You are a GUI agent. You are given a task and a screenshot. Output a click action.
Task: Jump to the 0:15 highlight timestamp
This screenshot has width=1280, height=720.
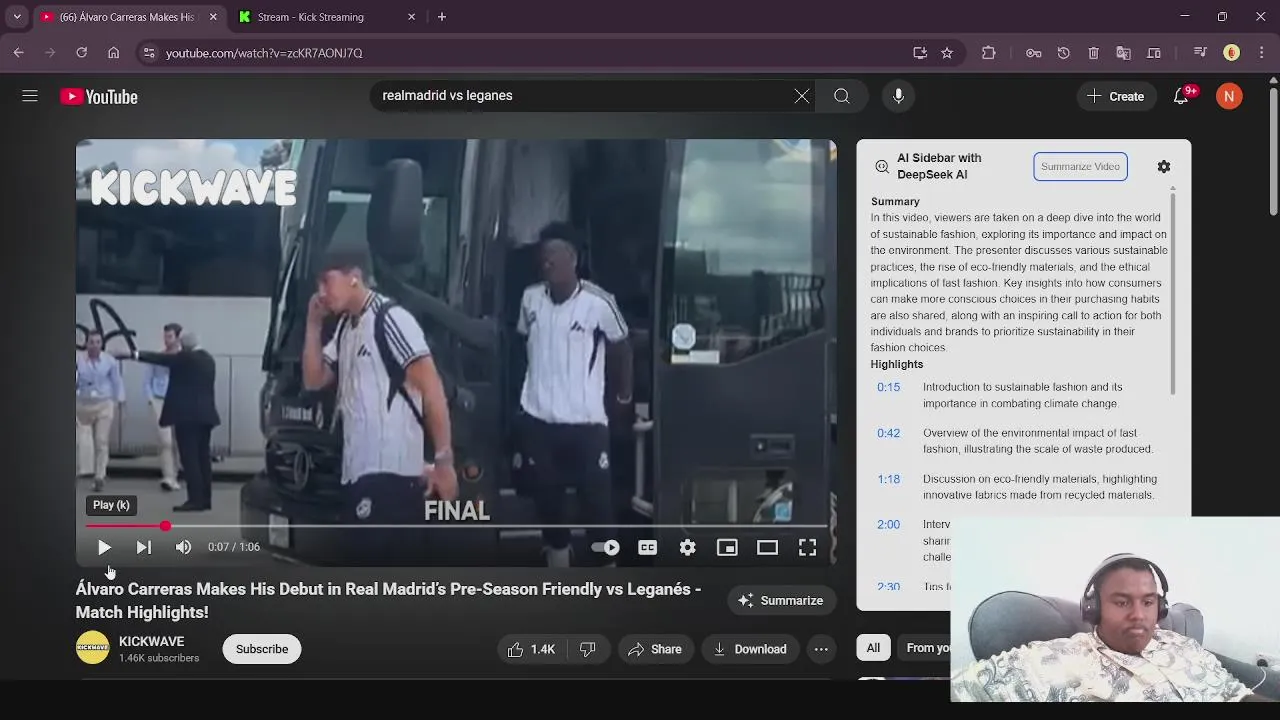click(x=889, y=387)
